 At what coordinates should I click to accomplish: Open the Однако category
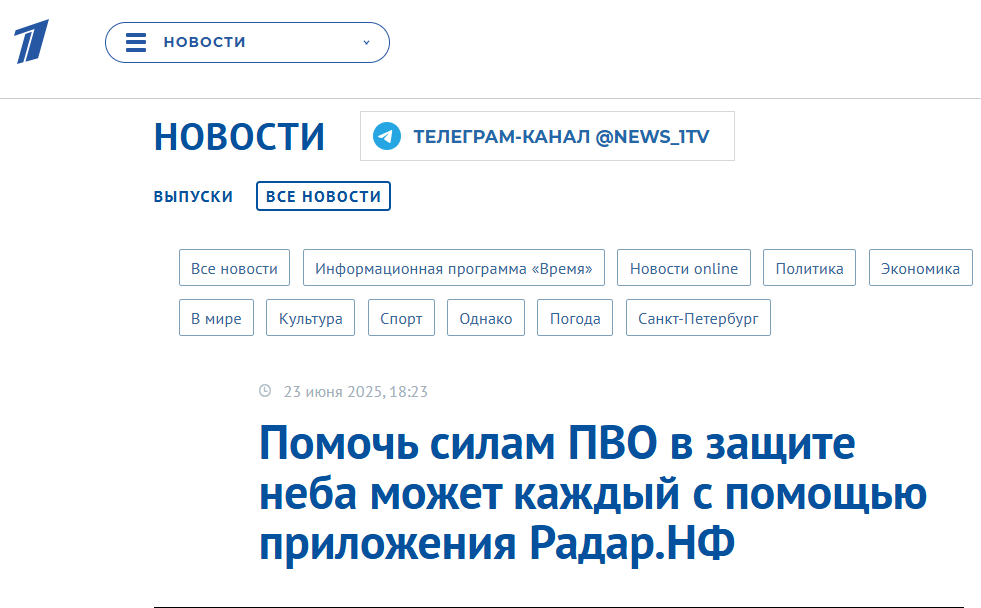(485, 318)
